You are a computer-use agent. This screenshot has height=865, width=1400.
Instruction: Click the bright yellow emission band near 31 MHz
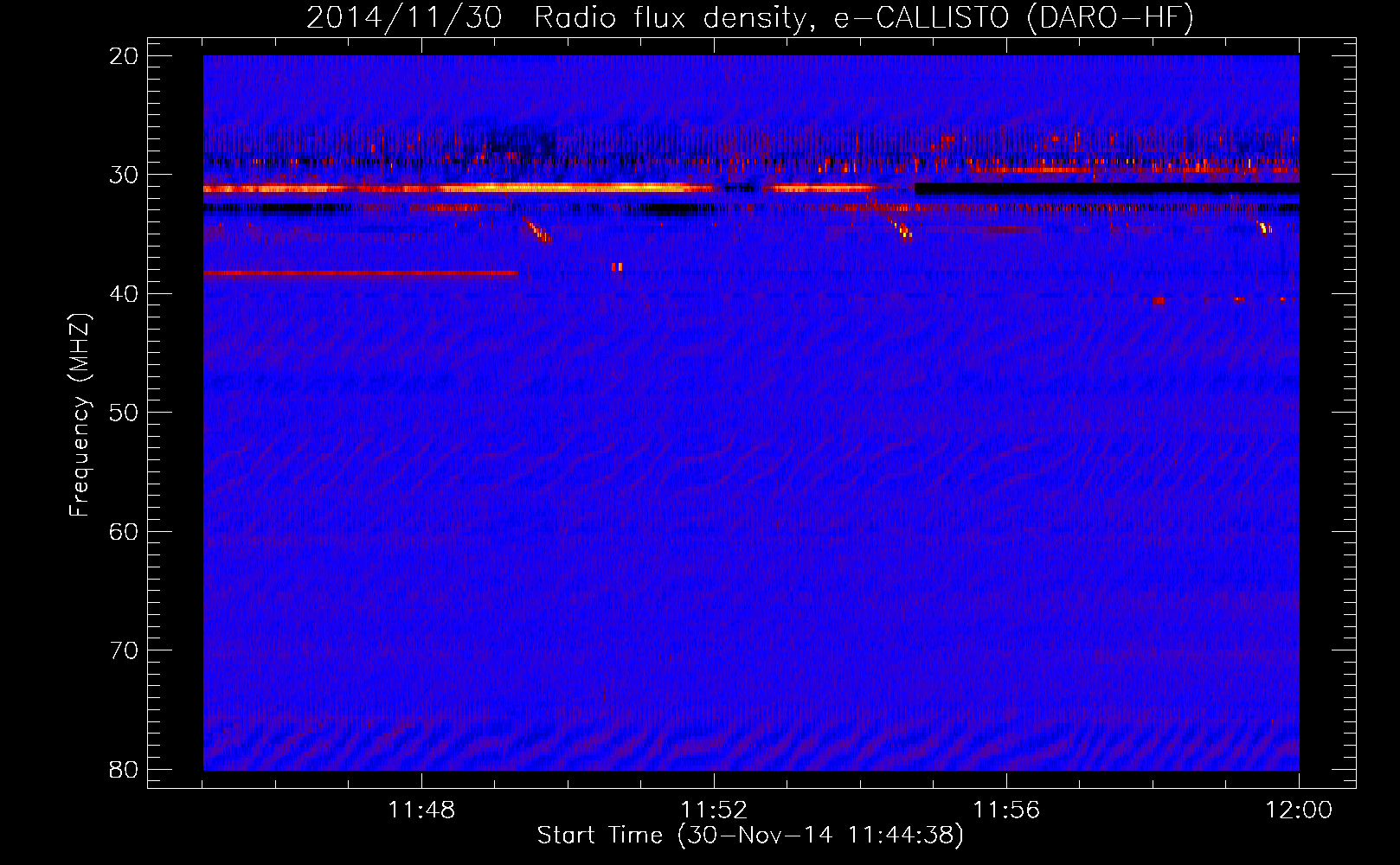pos(459,188)
